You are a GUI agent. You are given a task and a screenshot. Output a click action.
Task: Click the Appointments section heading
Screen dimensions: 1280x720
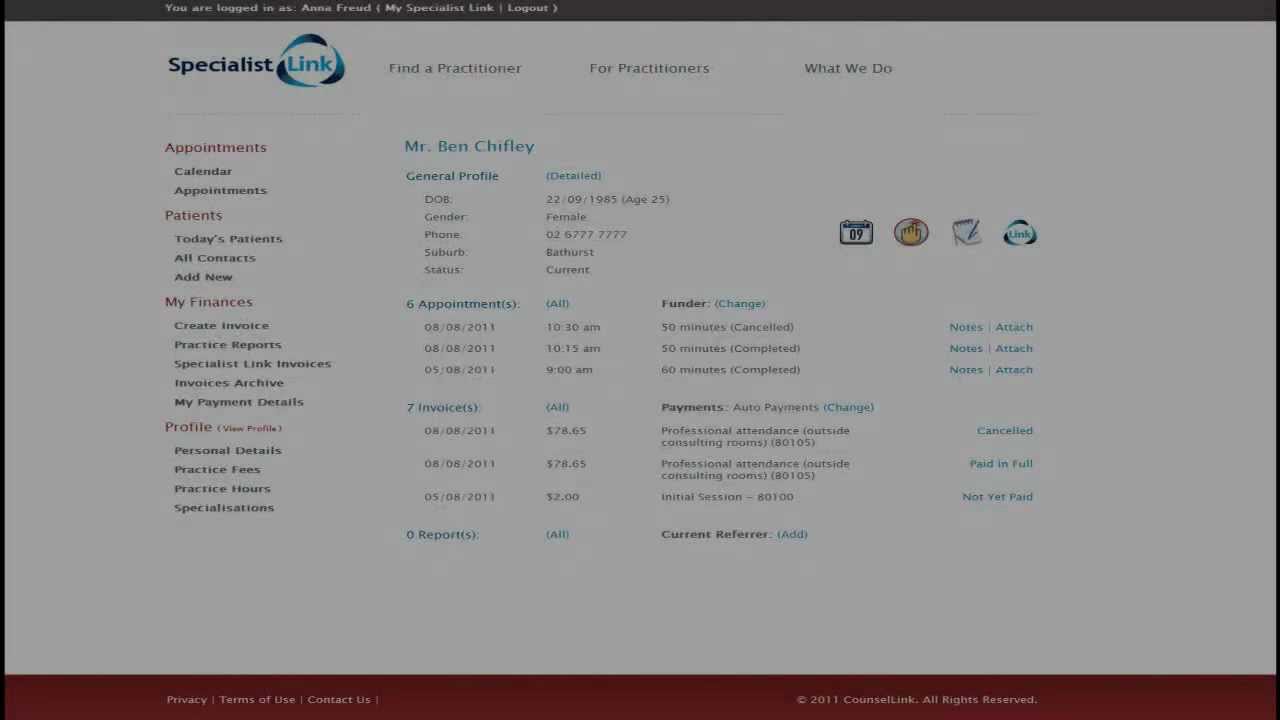tap(216, 147)
